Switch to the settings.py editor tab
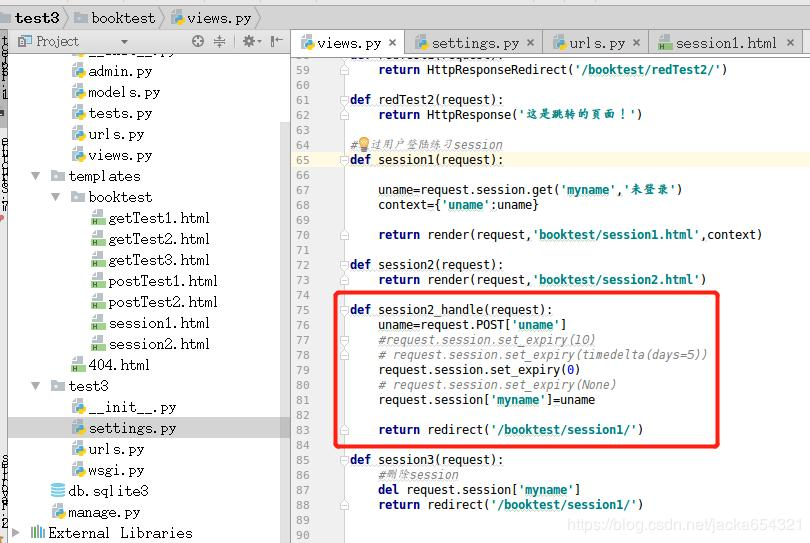This screenshot has width=810, height=543. pyautogui.click(x=474, y=43)
